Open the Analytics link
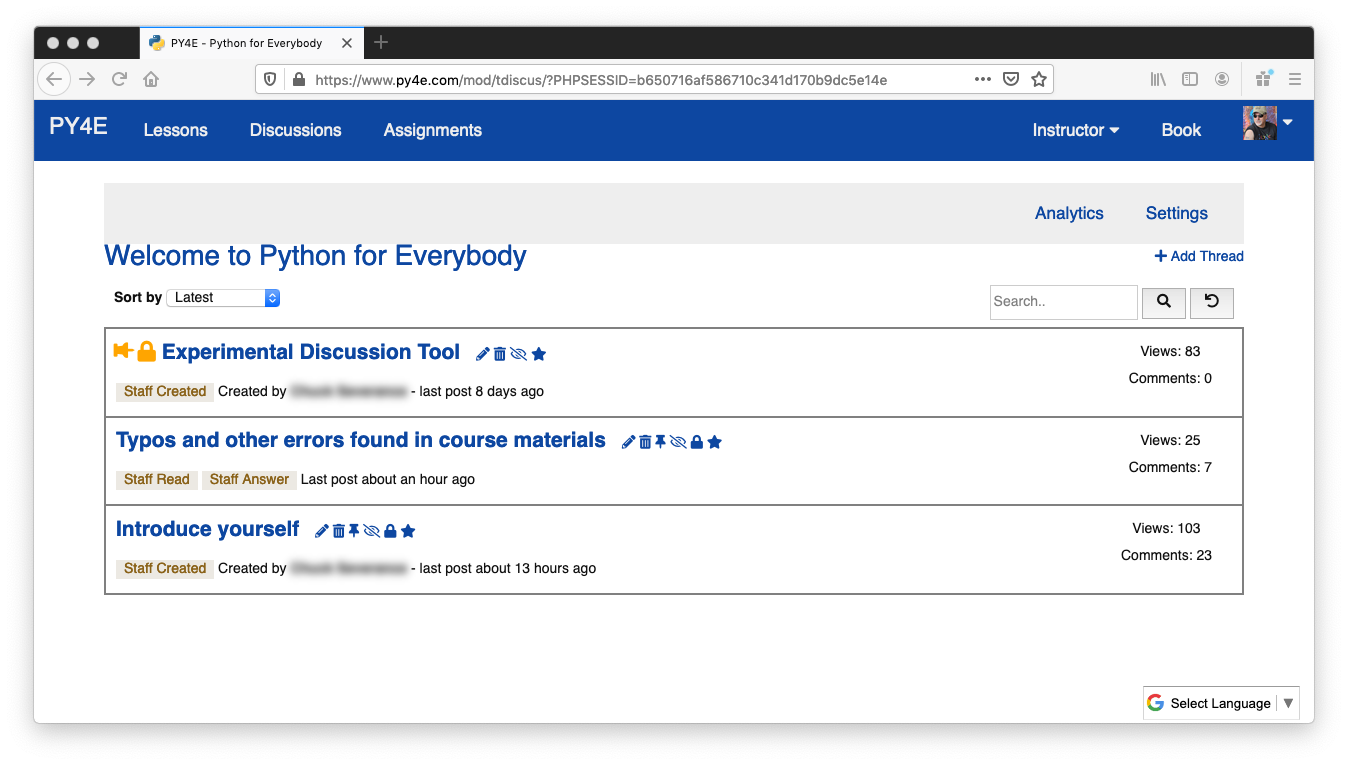1348x765 pixels. (x=1069, y=213)
